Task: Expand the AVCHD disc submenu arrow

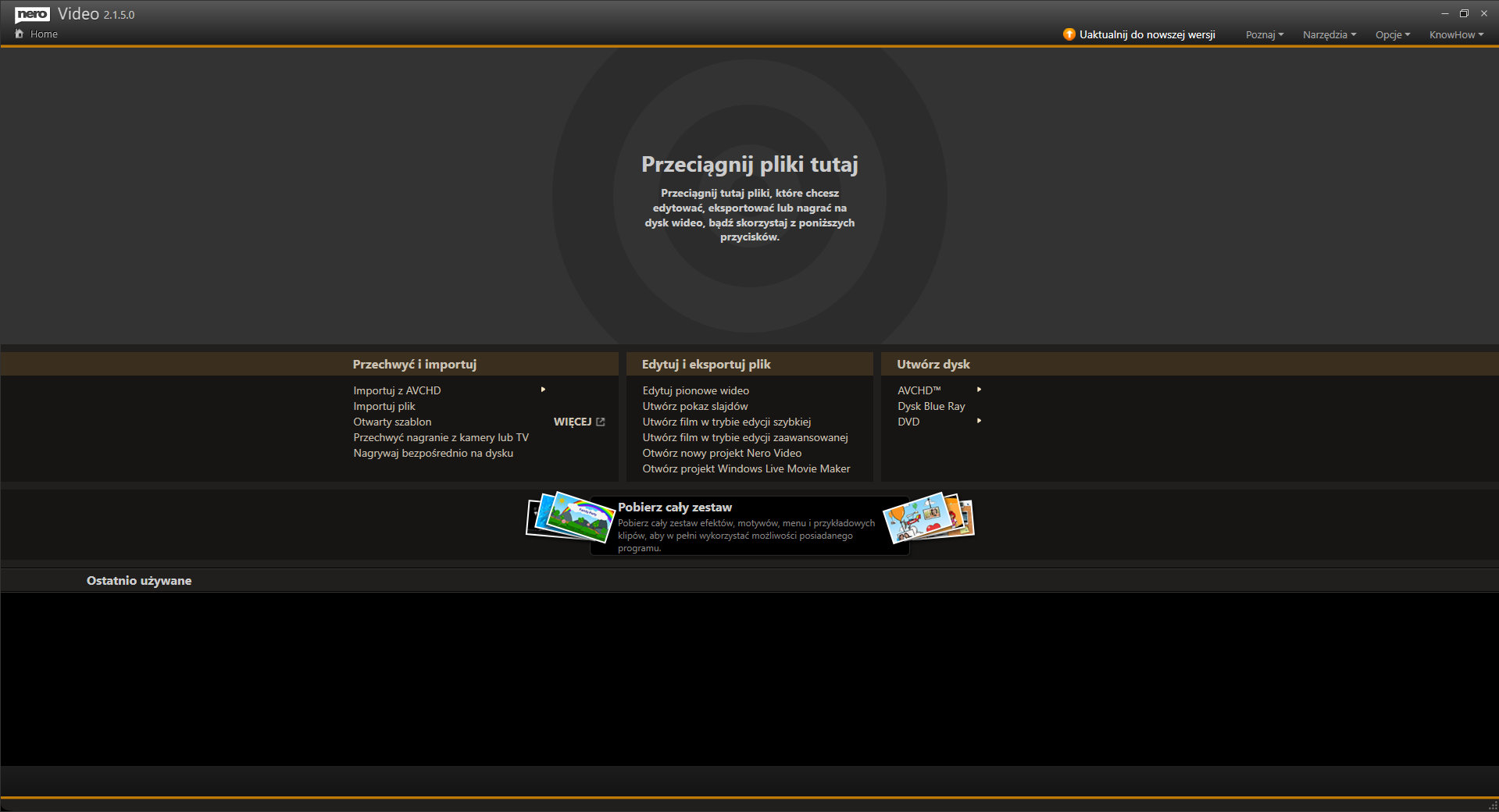Action: [x=979, y=389]
